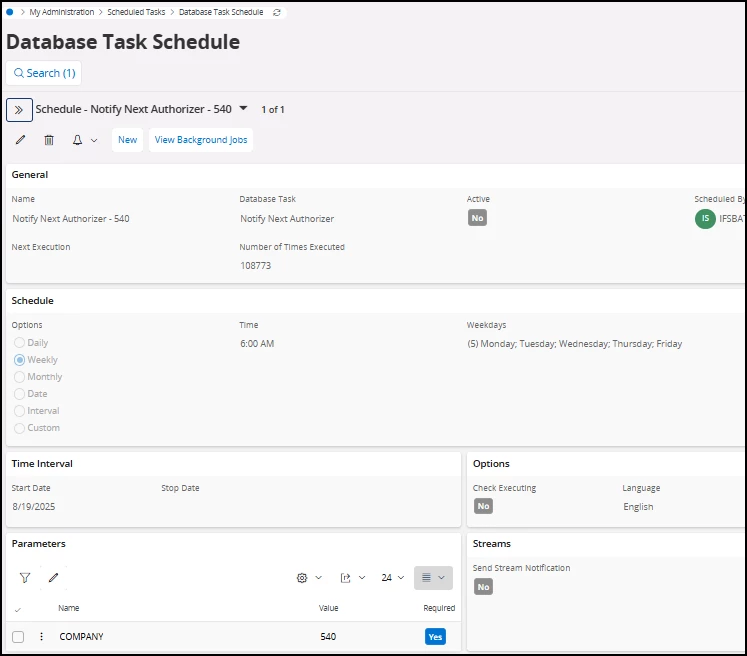Click the Language English value
747x656 pixels.
(638, 506)
